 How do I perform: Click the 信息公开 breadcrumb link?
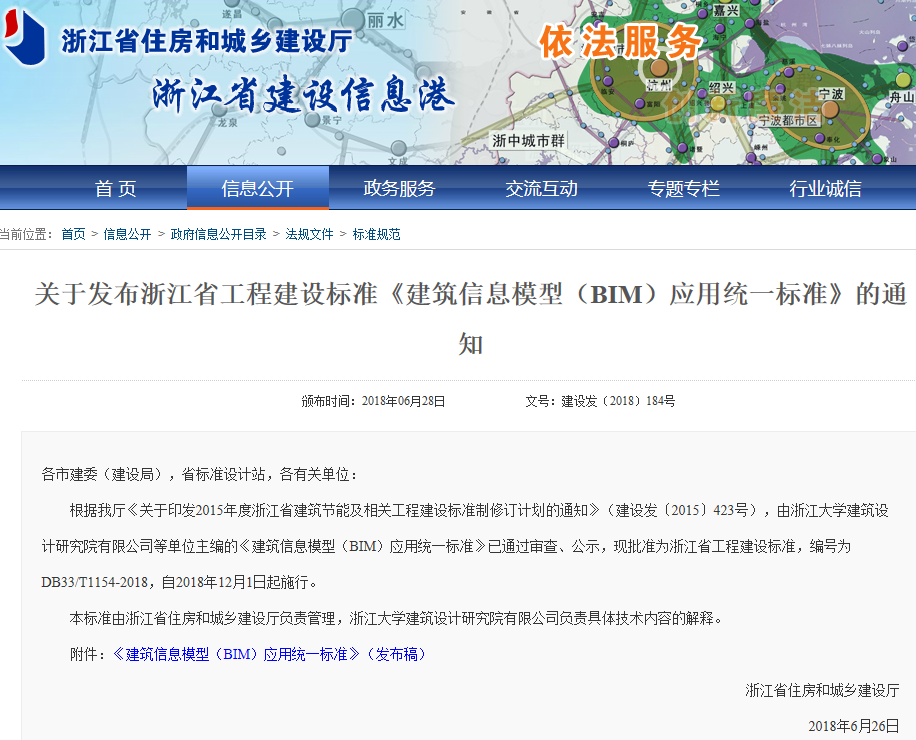point(127,234)
